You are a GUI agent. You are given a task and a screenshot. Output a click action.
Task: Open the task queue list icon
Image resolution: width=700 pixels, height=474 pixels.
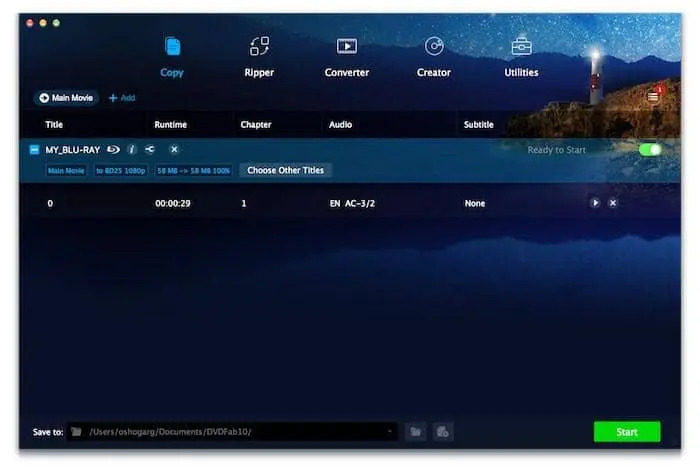coord(653,96)
